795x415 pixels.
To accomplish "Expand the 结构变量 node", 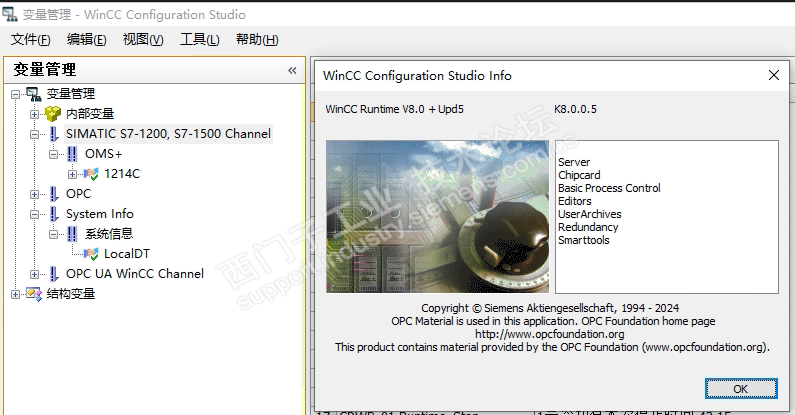I will 15,294.
